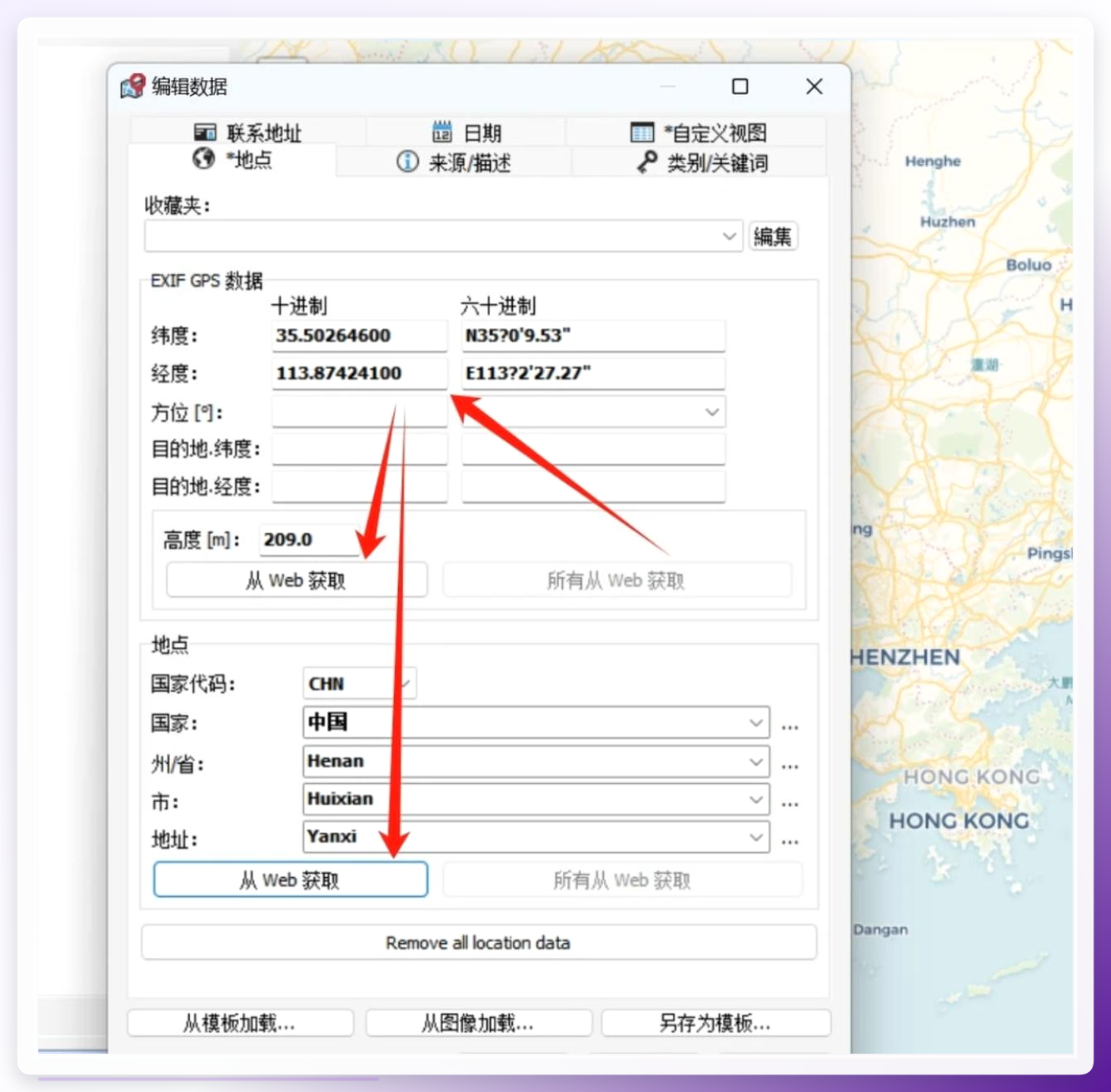Open the 日期 tab
This screenshot has height=1092, width=1111.
click(466, 132)
